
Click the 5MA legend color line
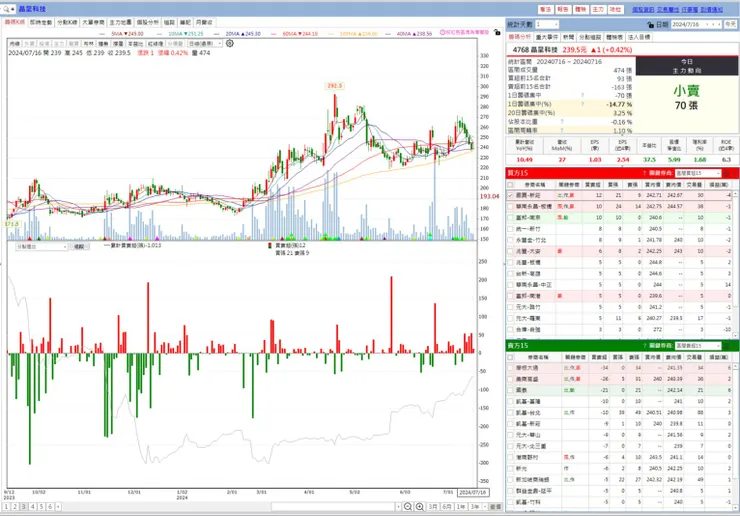103,34
